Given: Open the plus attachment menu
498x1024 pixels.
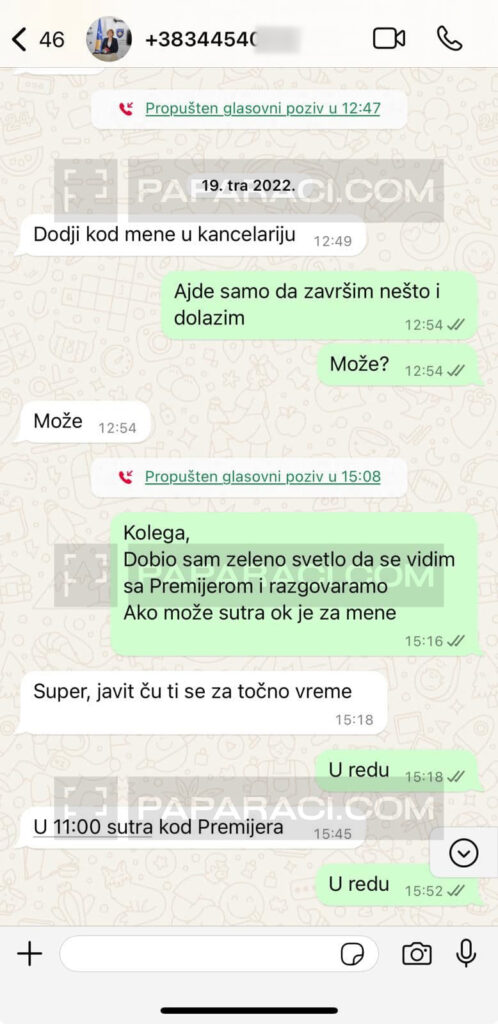Looking at the screenshot, I should [x=29, y=954].
